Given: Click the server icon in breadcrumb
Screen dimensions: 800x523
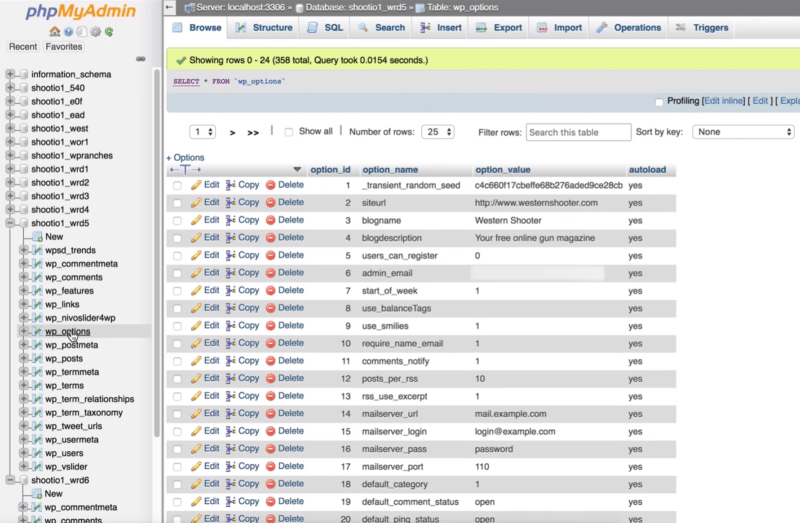Looking at the screenshot, I should click(x=189, y=8).
